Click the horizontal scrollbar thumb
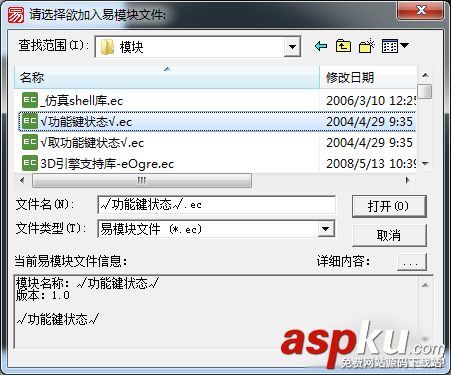 (142, 180)
